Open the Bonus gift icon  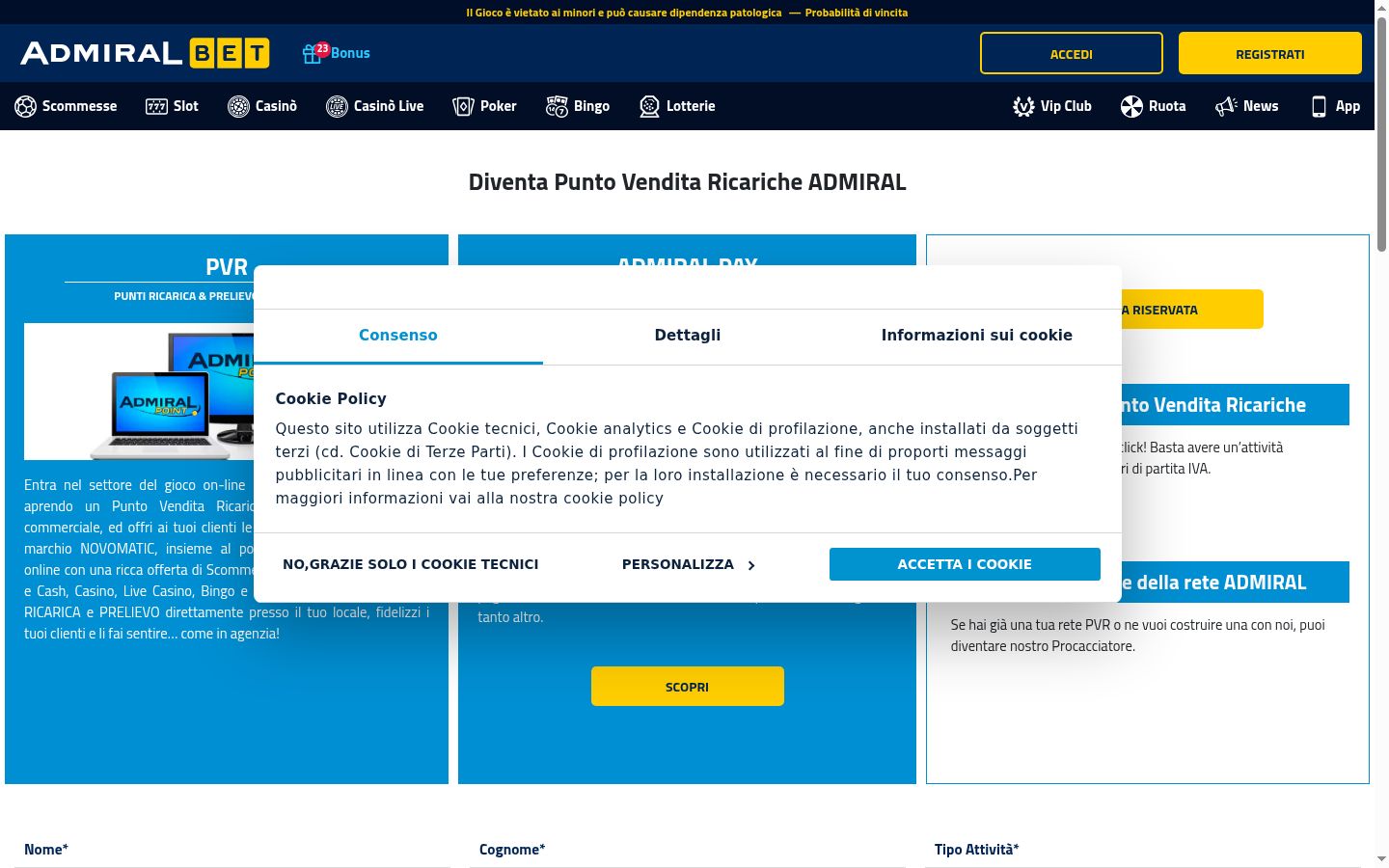(x=312, y=54)
